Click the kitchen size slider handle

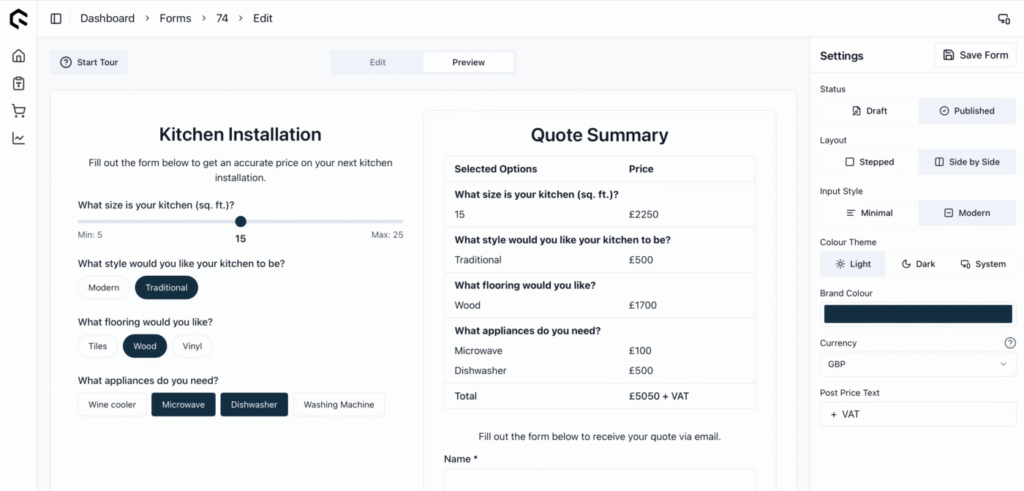click(x=240, y=221)
